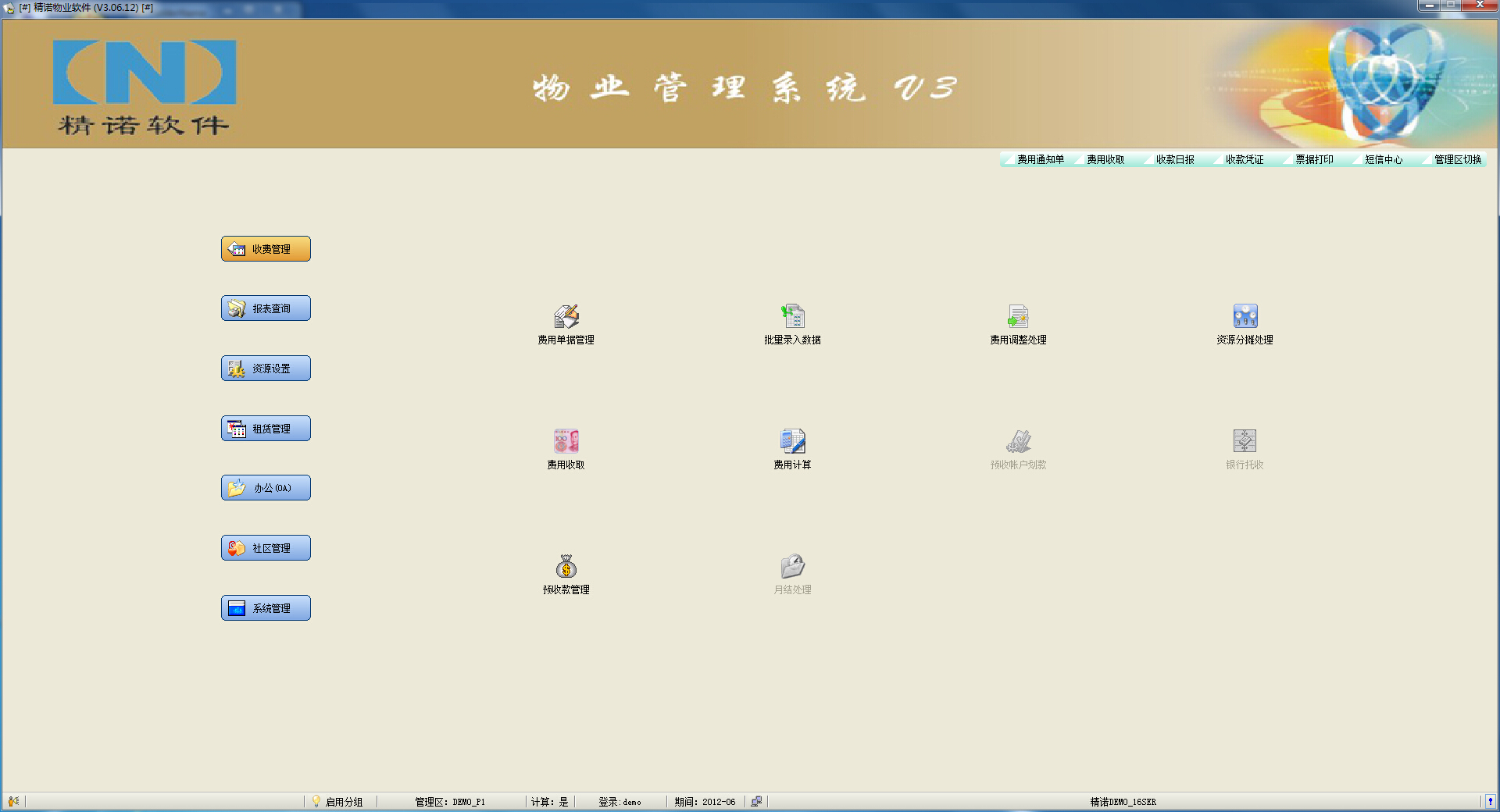Switch to 租赁管理 leasing module
Image resolution: width=1500 pixels, height=812 pixels.
click(x=266, y=429)
